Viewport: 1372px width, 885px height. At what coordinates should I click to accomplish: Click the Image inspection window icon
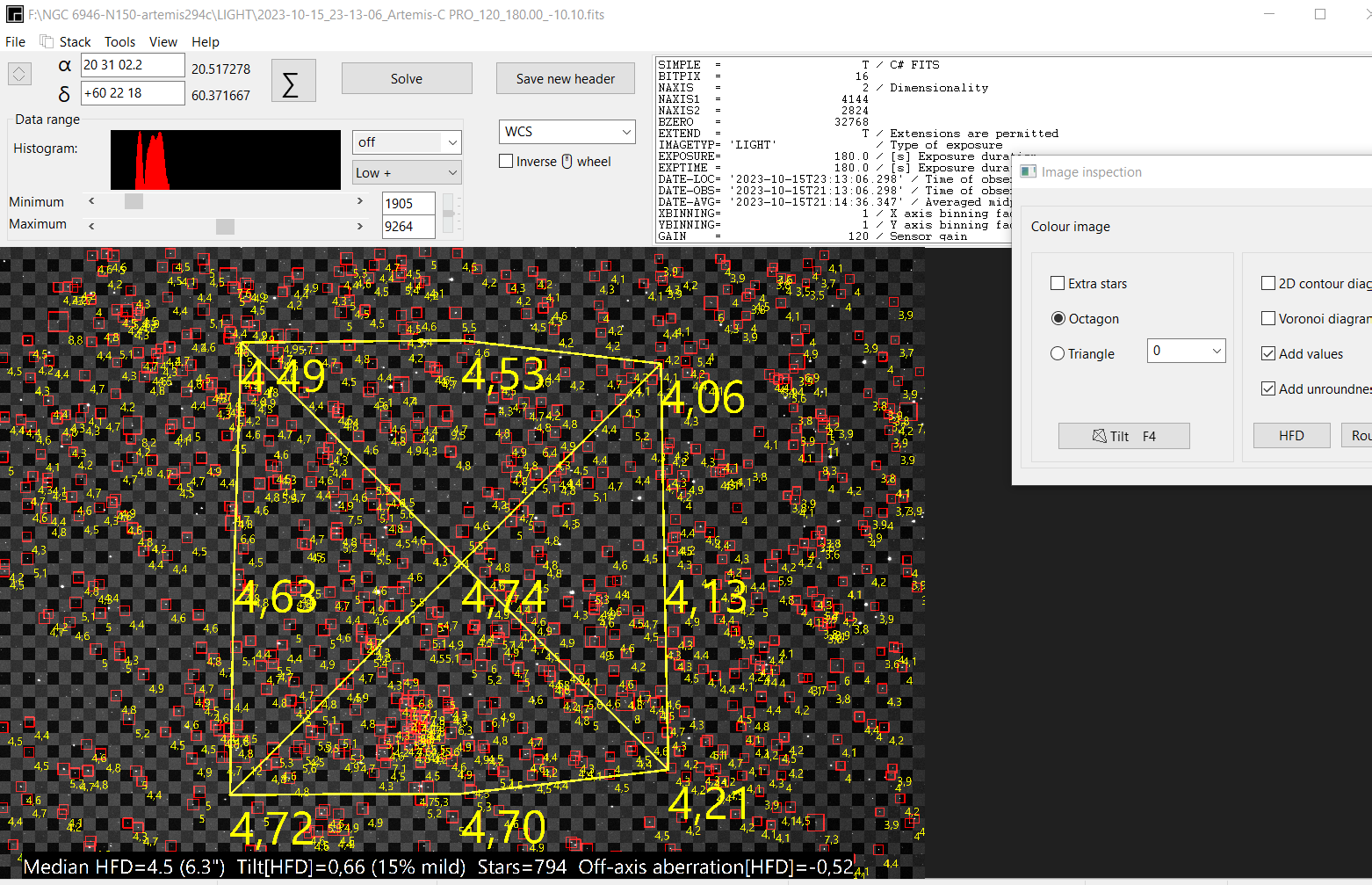point(1029,172)
